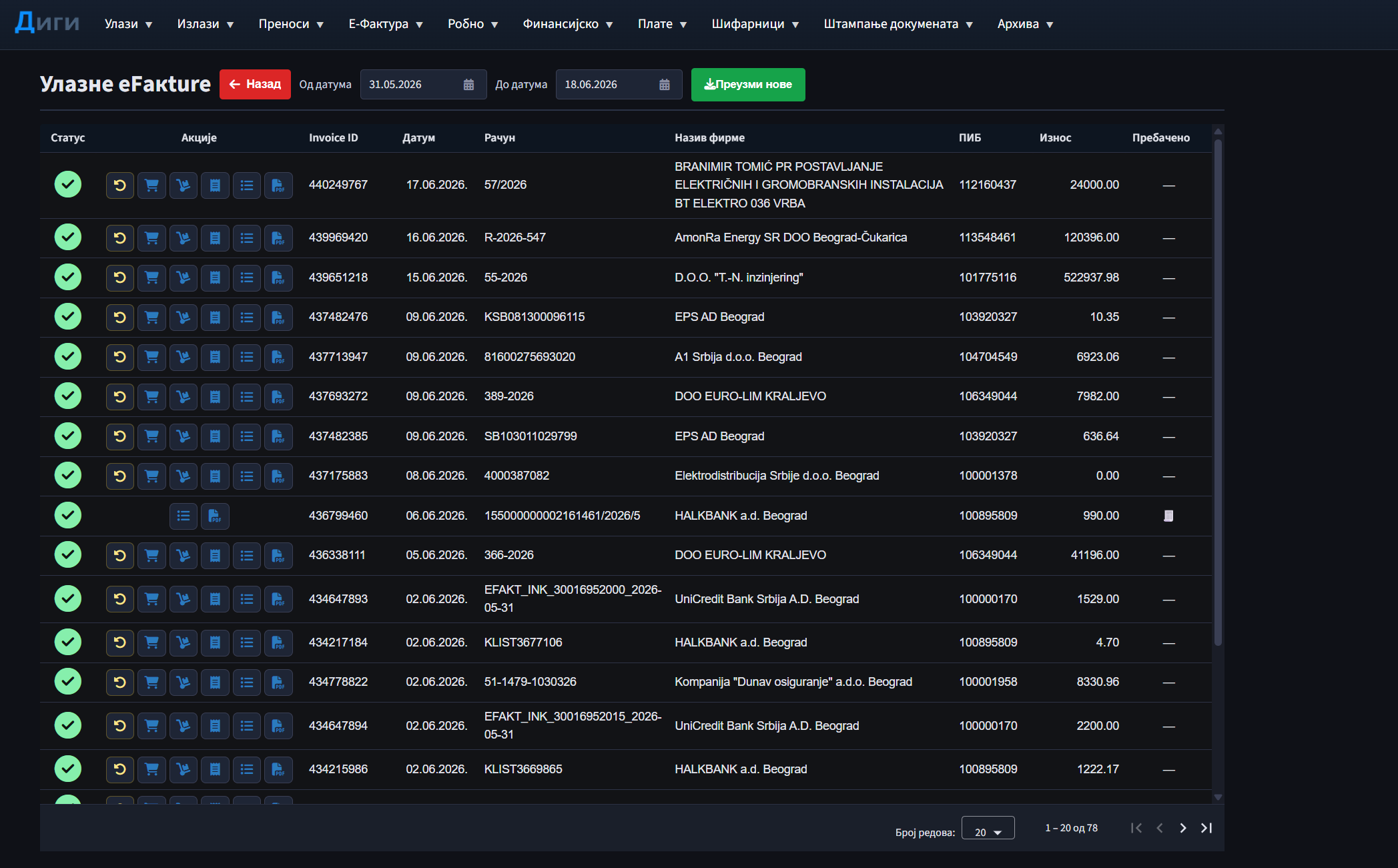Open the PDF icon for invoice 436799460
1398x868 pixels.
pos(215,516)
